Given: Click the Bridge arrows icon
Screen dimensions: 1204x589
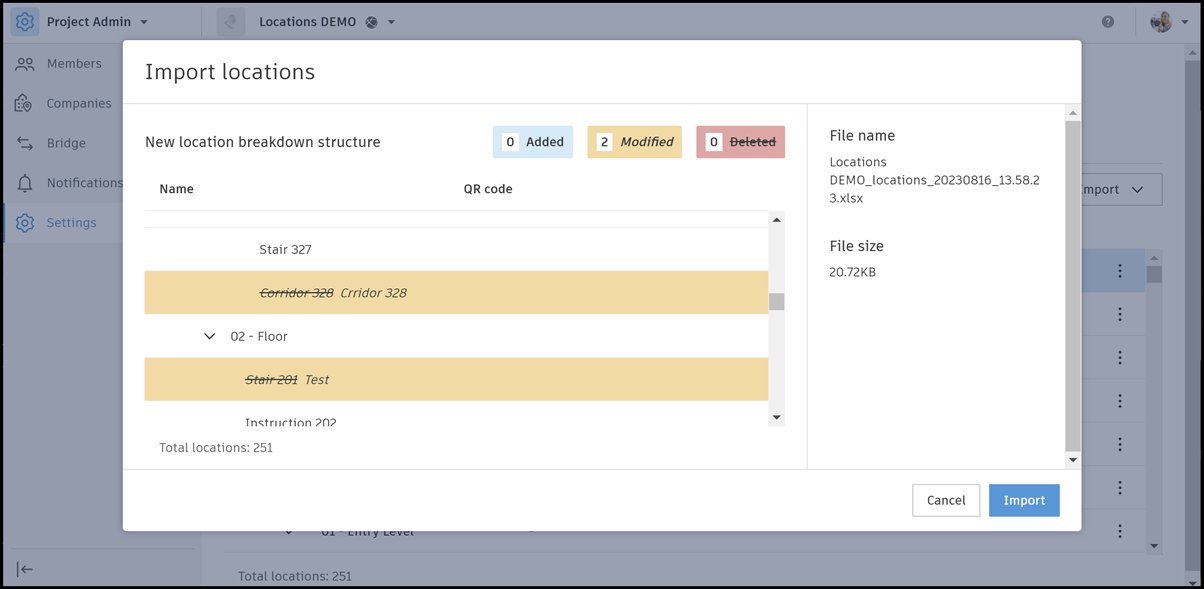Looking at the screenshot, I should 25,143.
